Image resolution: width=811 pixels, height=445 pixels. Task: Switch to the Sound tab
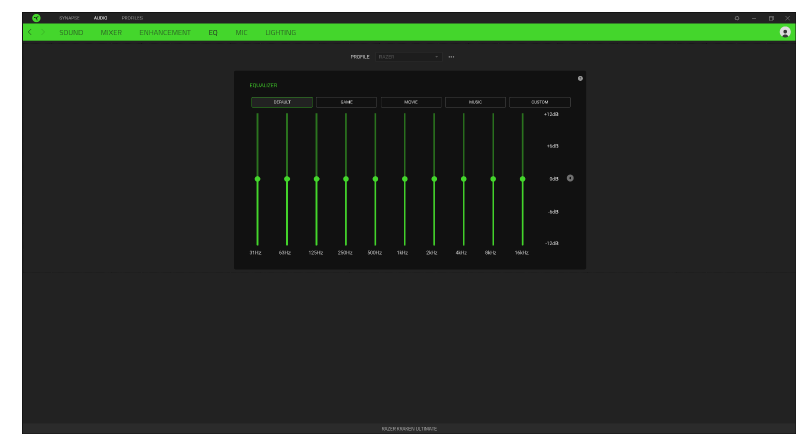[x=71, y=33]
